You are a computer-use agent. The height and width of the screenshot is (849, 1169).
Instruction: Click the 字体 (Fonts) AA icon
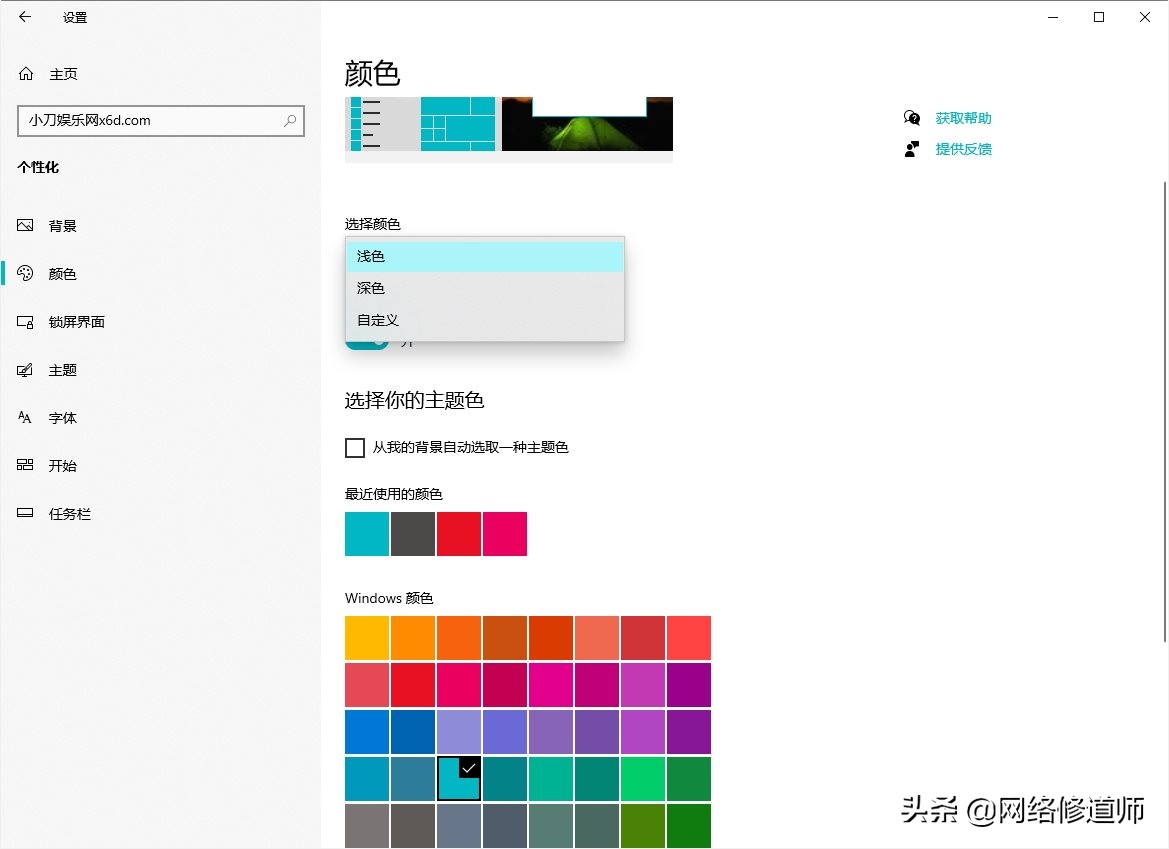coord(24,417)
